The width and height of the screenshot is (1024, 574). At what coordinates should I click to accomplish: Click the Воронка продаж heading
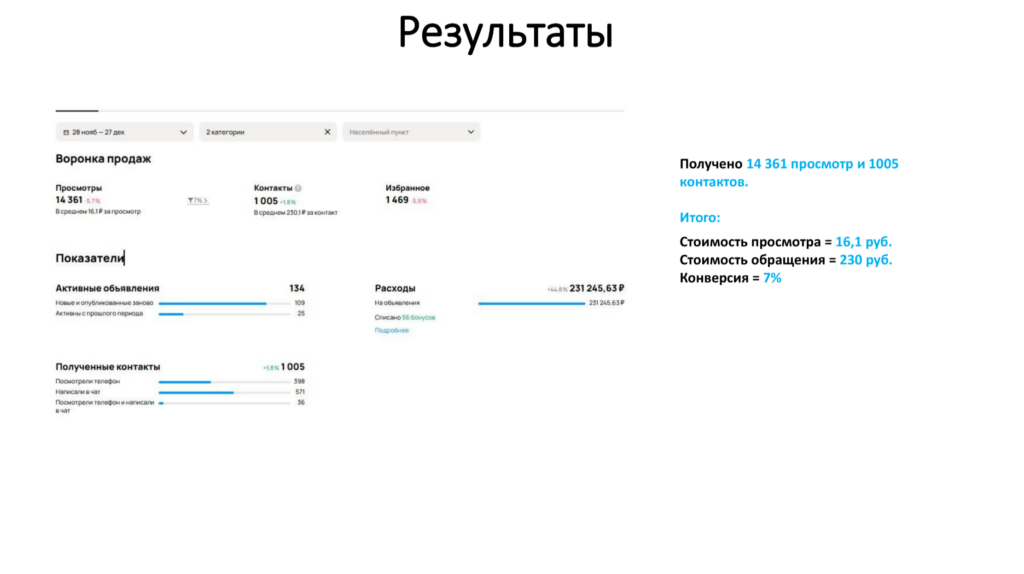103,159
